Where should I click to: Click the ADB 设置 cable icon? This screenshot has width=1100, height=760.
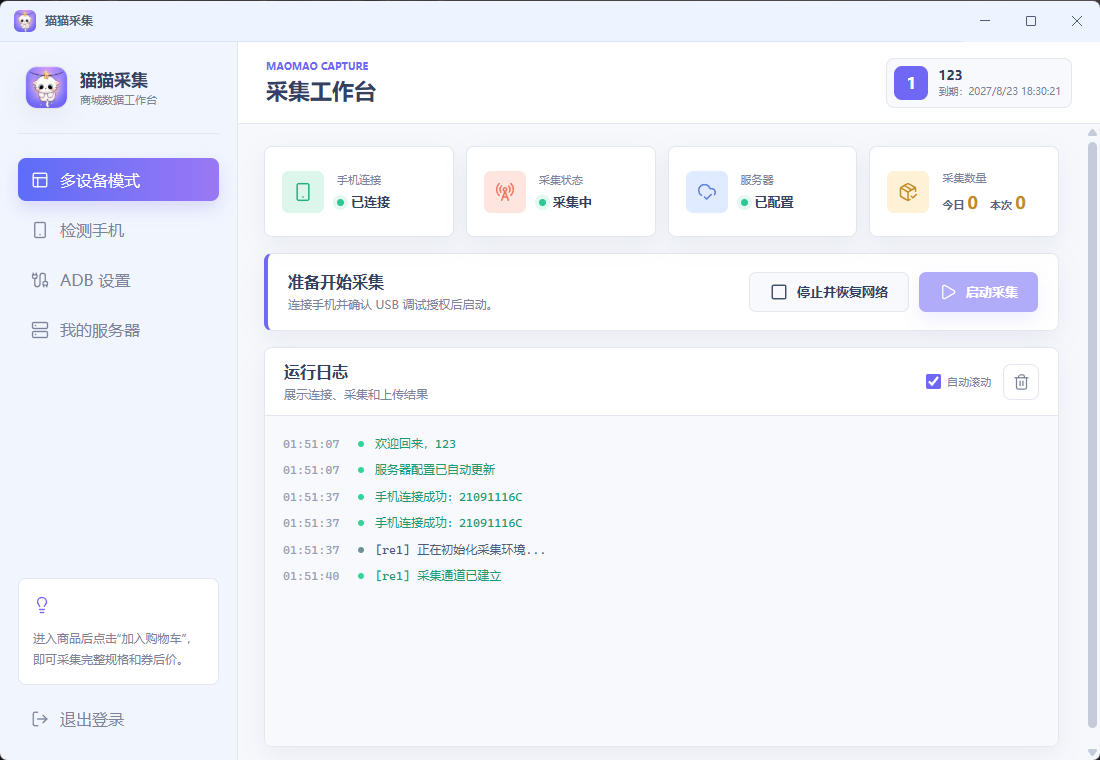click(40, 281)
